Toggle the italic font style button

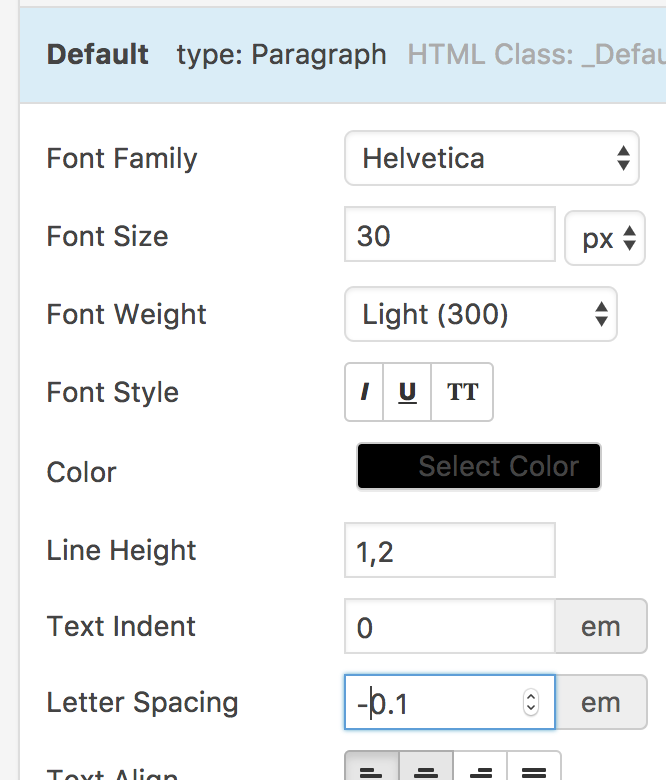(365, 392)
